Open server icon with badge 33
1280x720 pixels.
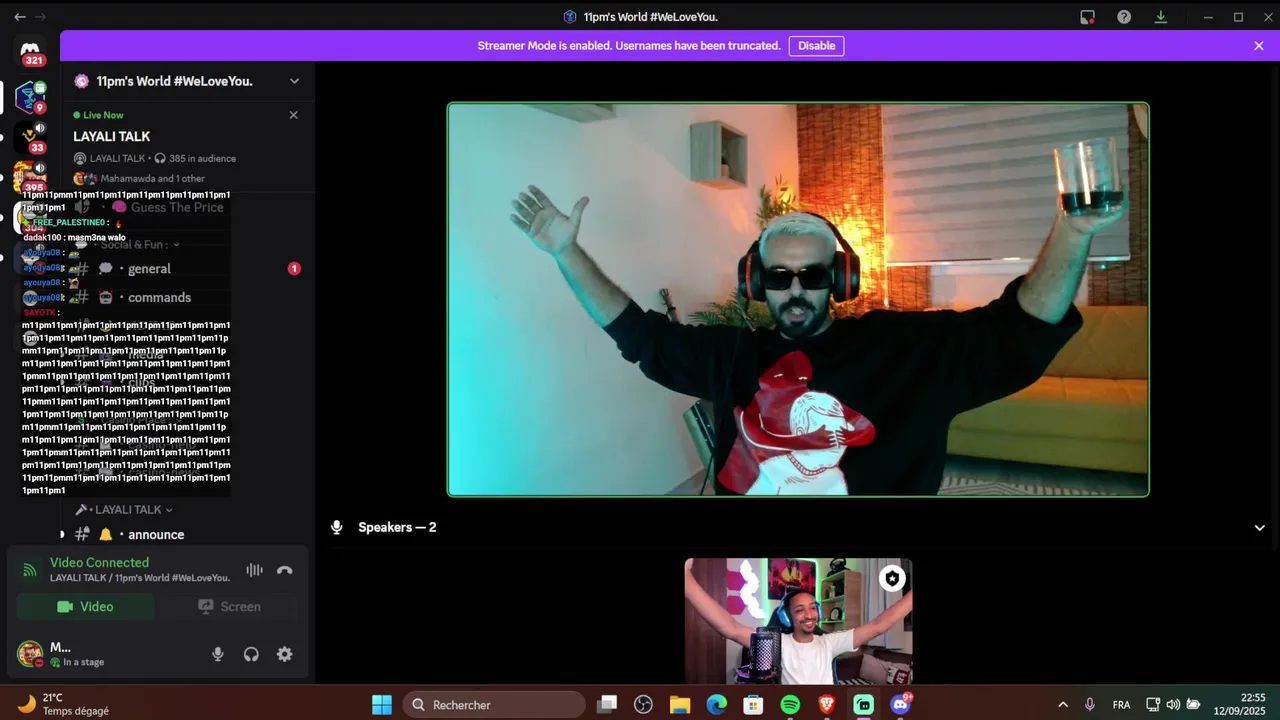(x=30, y=138)
